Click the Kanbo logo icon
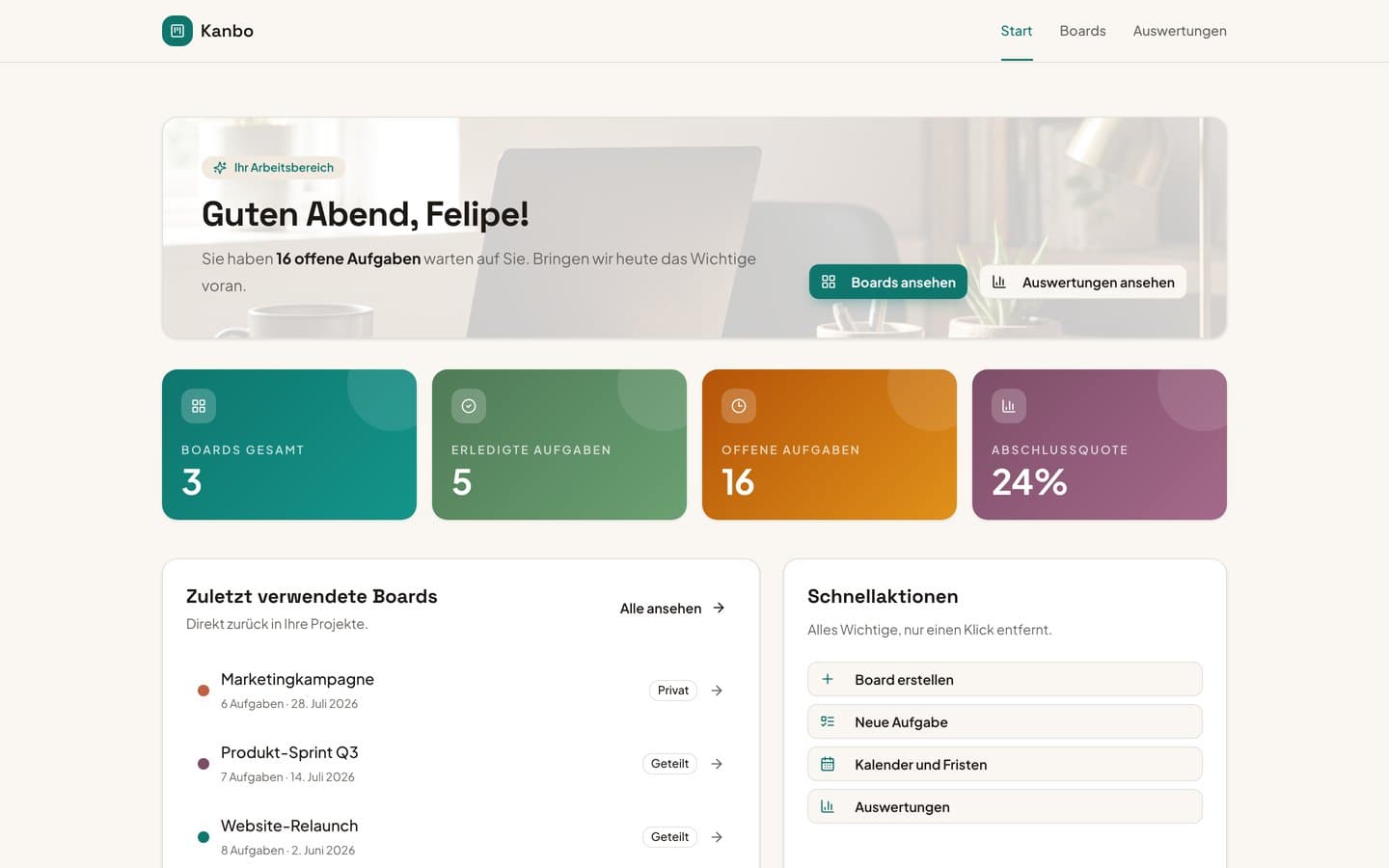This screenshot has height=868, width=1389. 177,31
